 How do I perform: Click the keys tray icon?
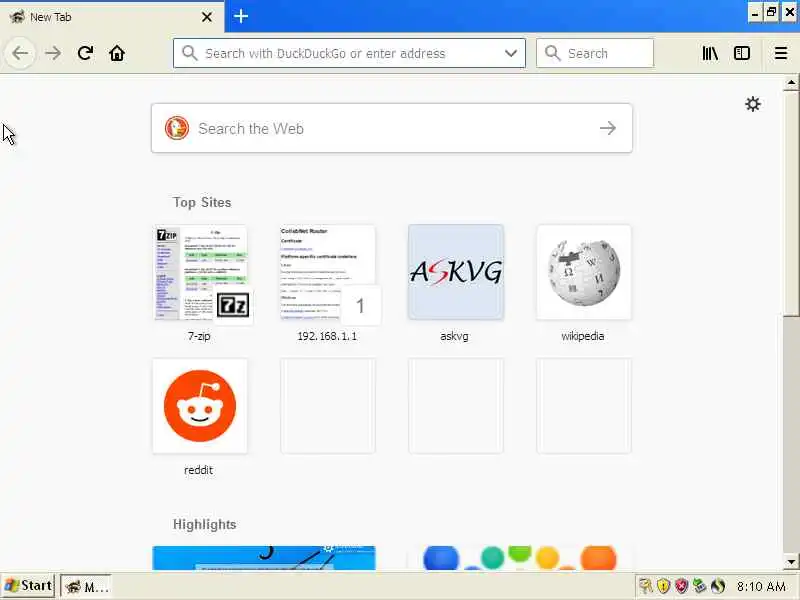646,586
